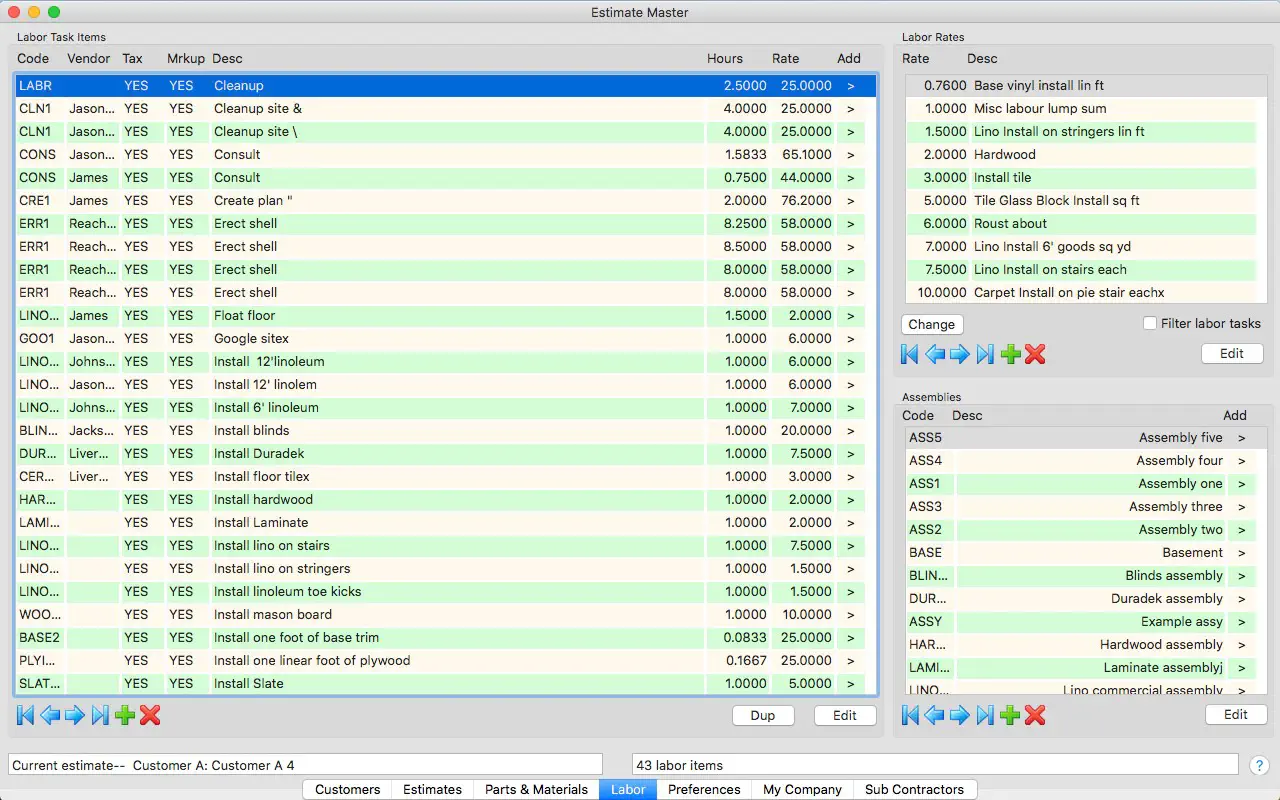Viewport: 1280px width, 800px height.
Task: Add a new labor task item with green plus
Action: tap(125, 715)
